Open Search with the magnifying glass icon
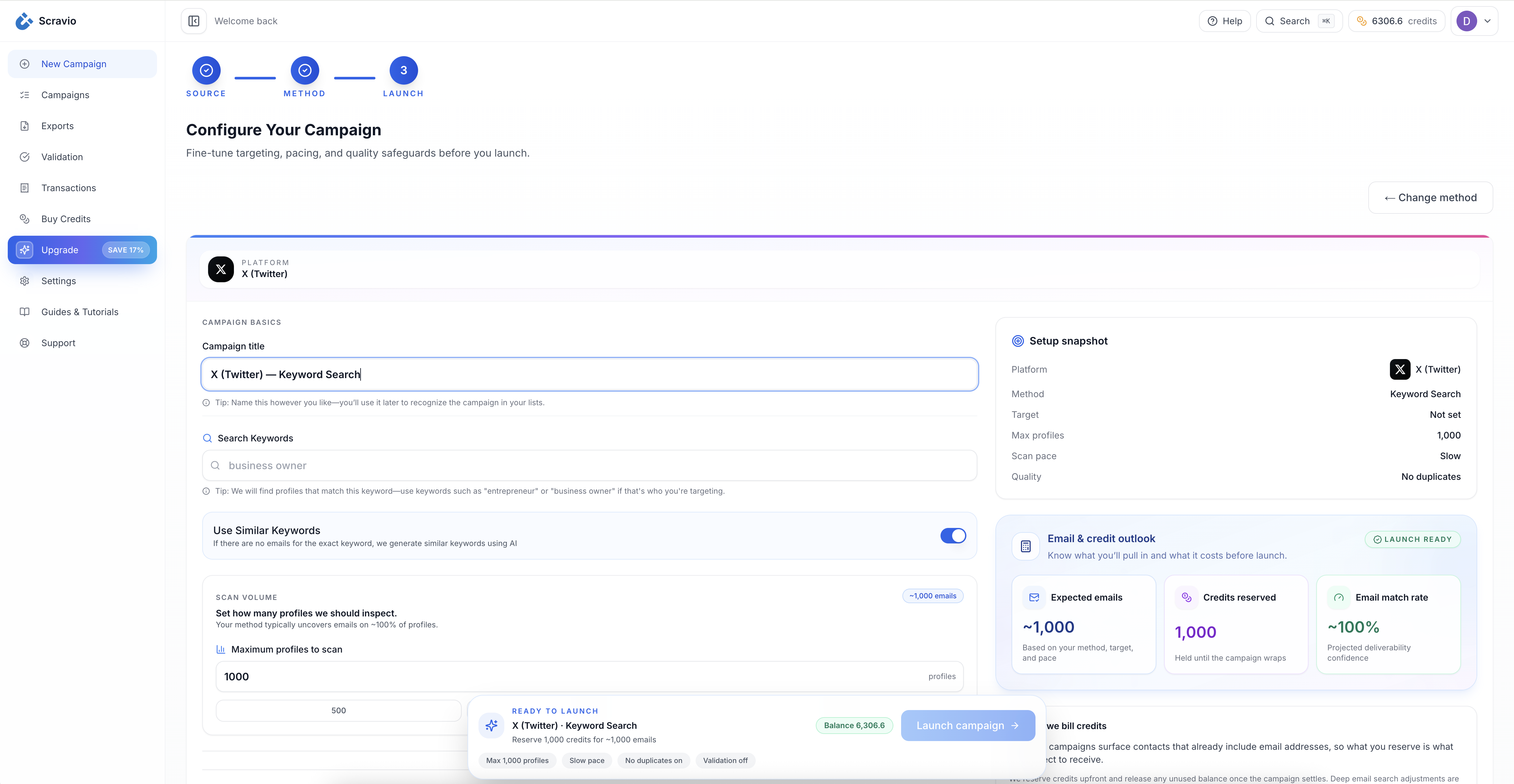Screen dimensions: 1514x784 click(1270, 21)
